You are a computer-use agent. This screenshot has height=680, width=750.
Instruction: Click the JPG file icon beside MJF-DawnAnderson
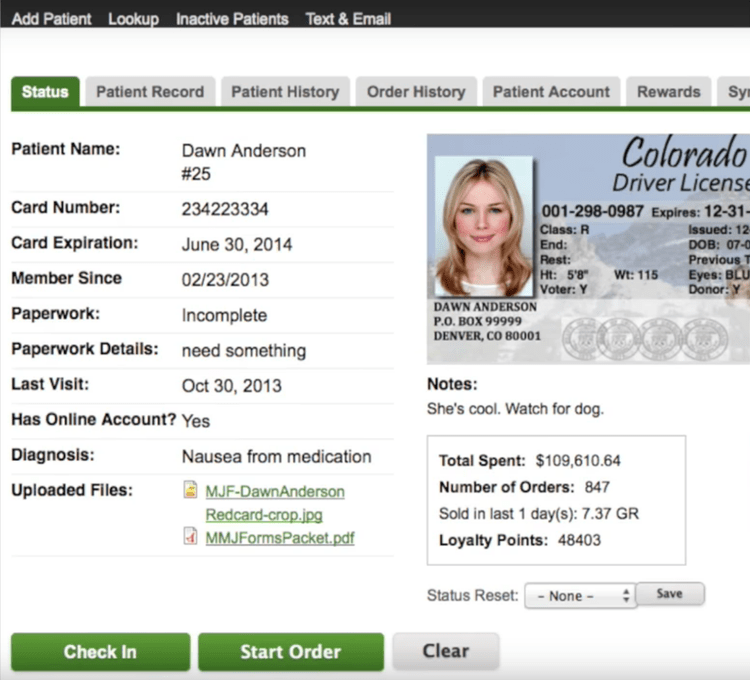190,491
